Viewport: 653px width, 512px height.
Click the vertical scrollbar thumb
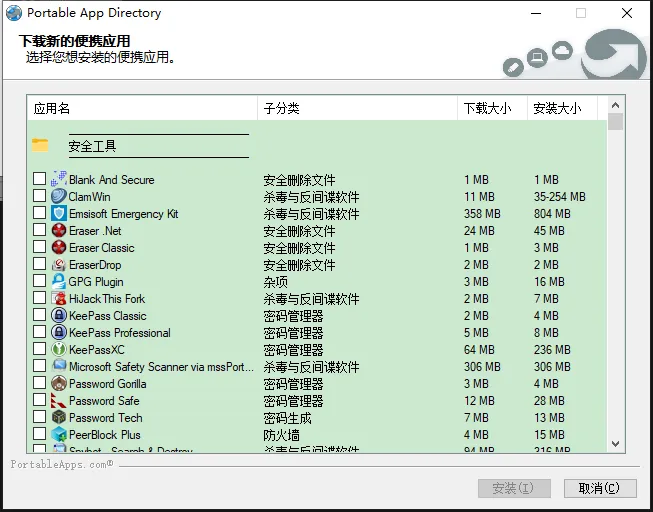coord(616,122)
